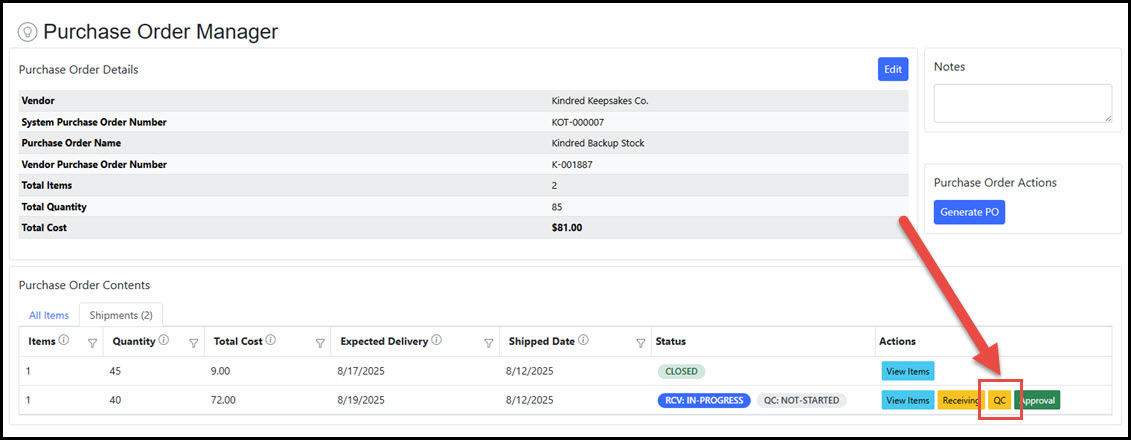Viewport: 1131px width, 440px height.
Task: Open the Total Cost column filter
Action: pyautogui.click(x=321, y=343)
